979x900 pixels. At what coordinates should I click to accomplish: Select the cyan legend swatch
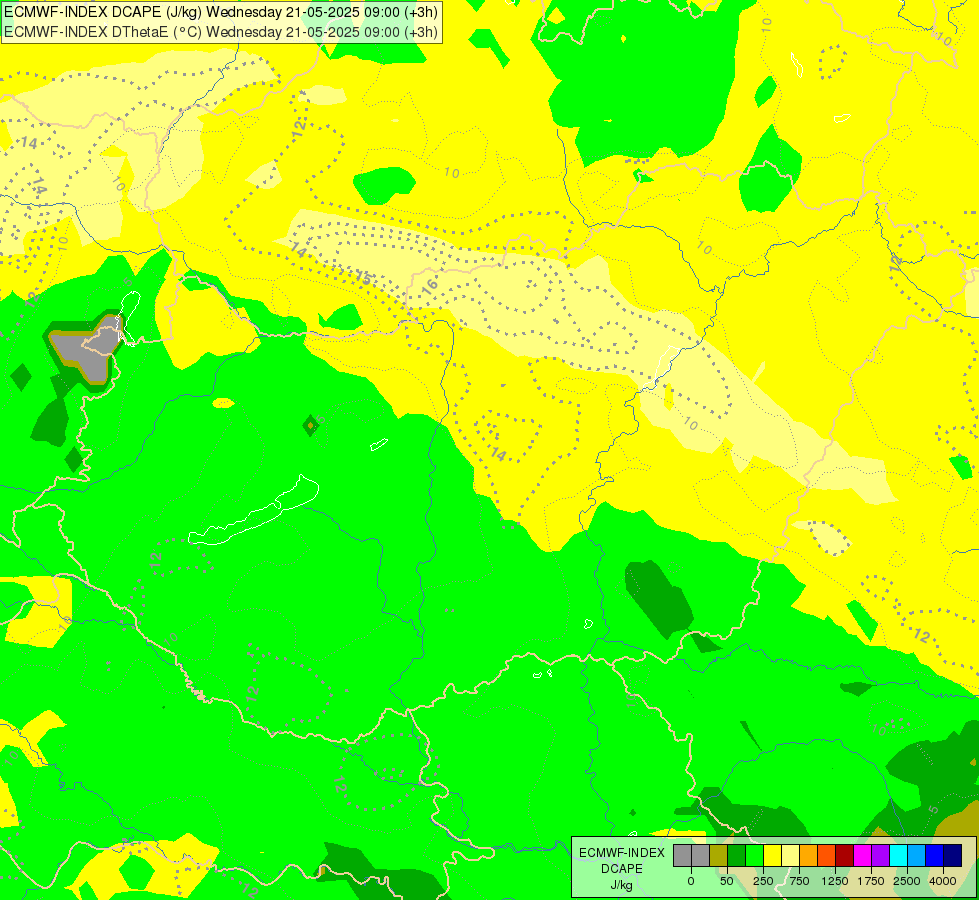[899, 855]
